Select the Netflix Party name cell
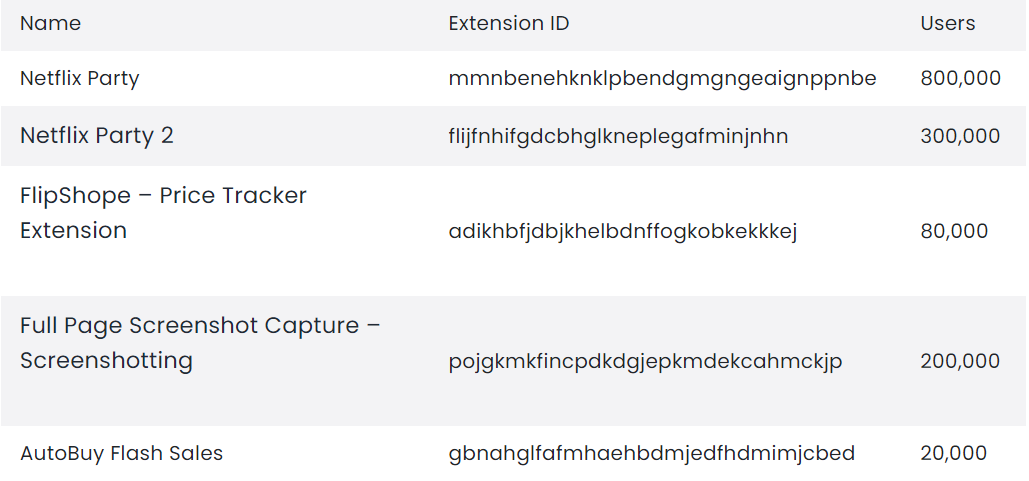1029x481 pixels. (x=79, y=78)
